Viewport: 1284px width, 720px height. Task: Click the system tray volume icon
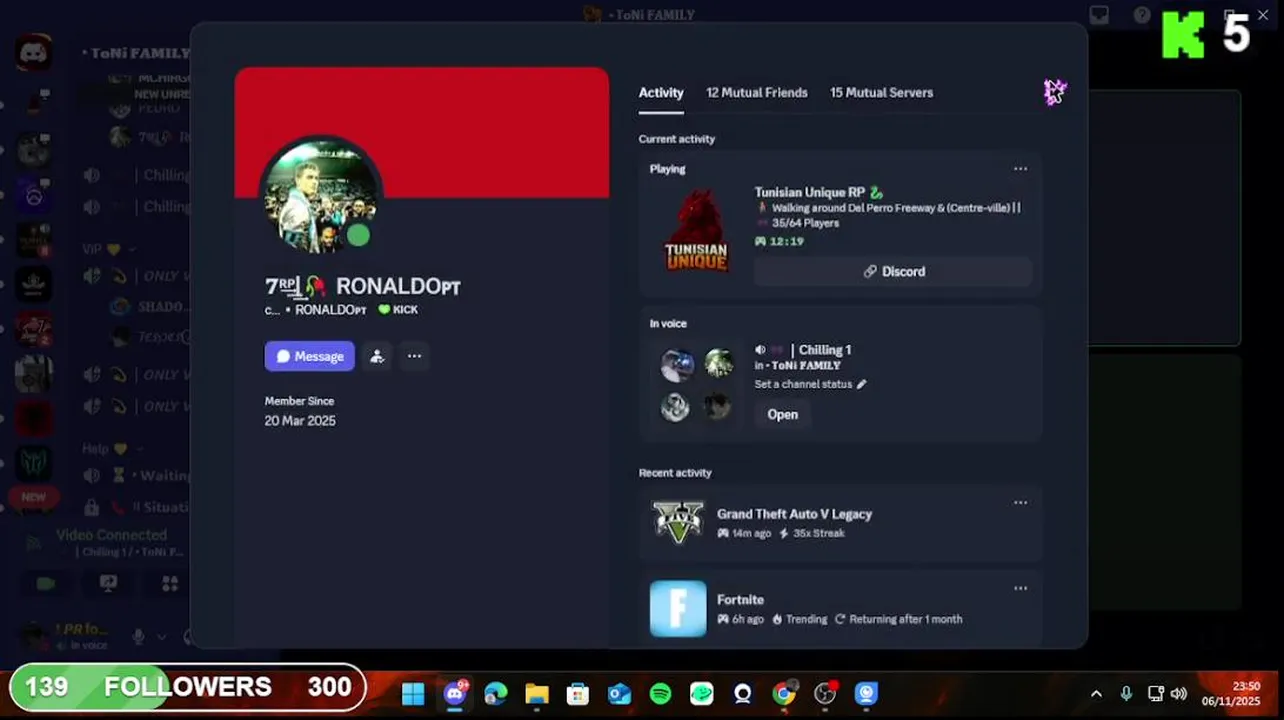click(x=1179, y=693)
